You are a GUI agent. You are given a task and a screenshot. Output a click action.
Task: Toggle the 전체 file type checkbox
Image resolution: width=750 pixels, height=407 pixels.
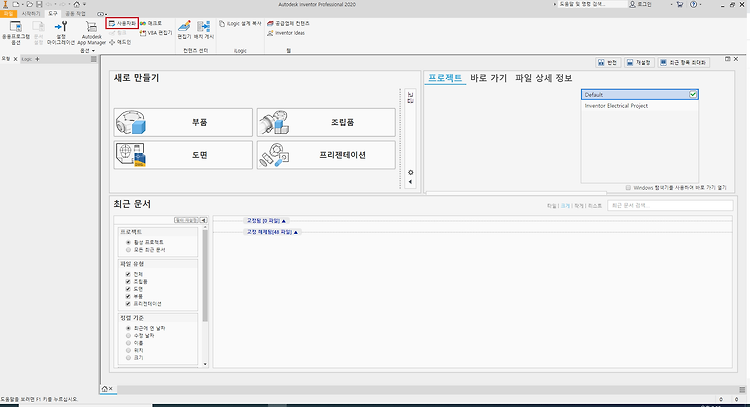click(x=128, y=274)
